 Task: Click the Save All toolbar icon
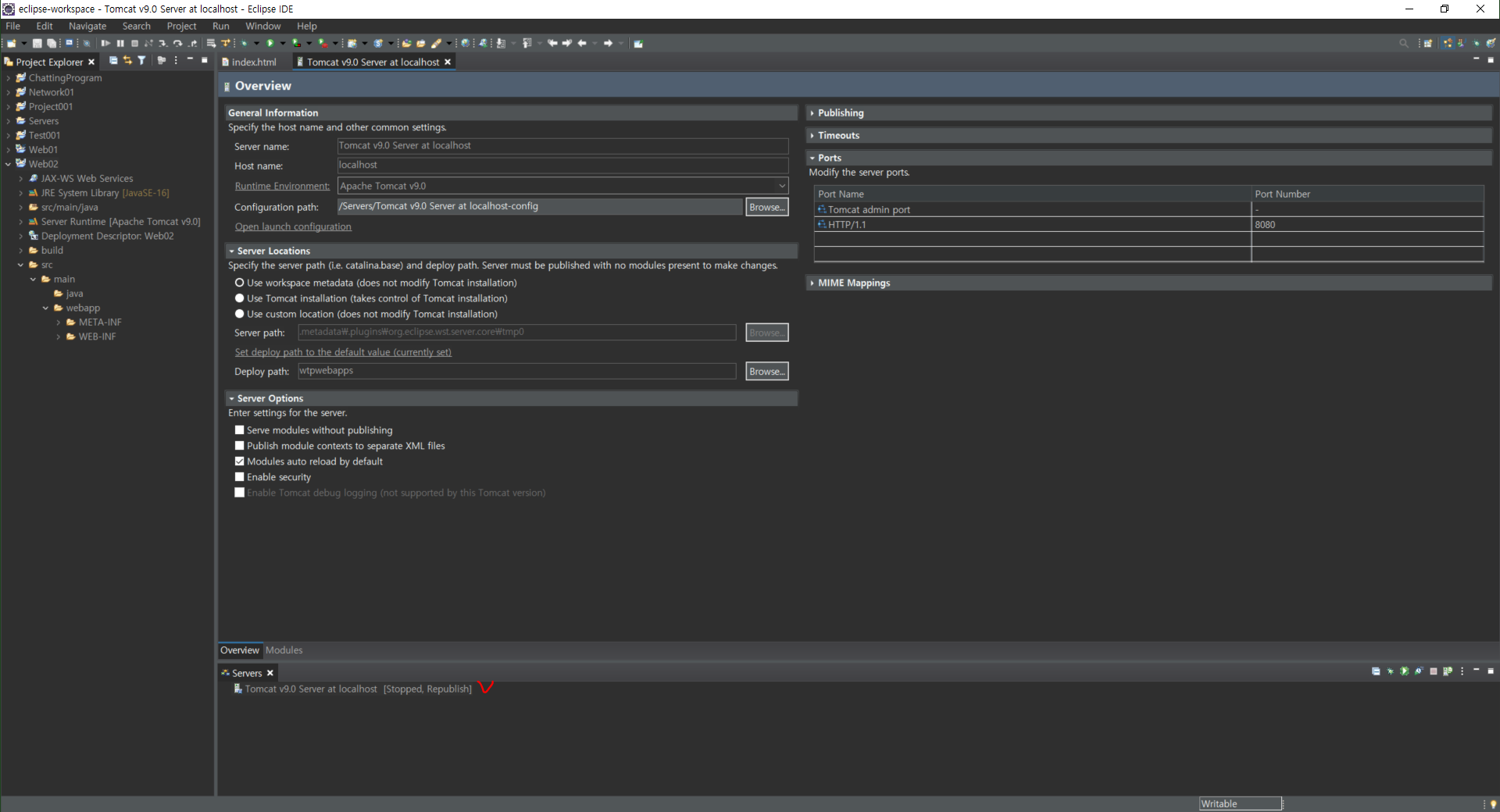click(x=52, y=43)
